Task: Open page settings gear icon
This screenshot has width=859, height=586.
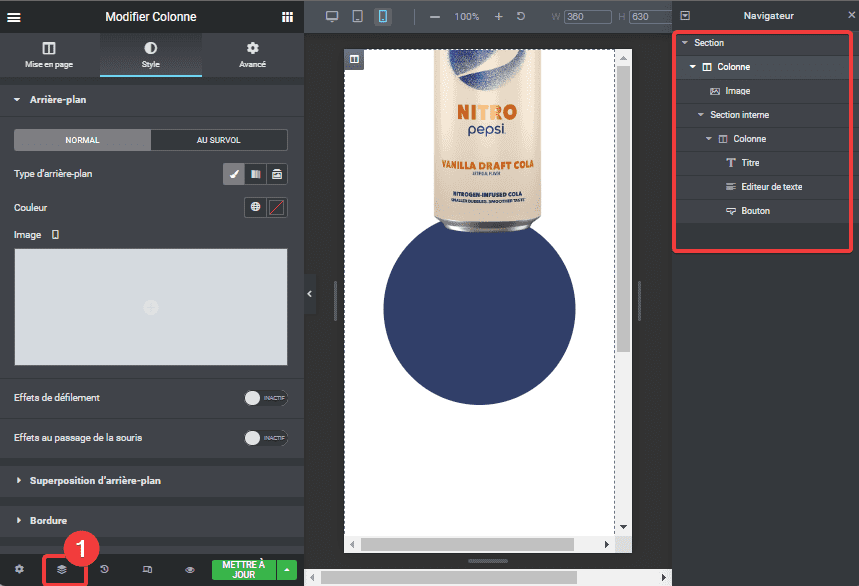Action: pyautogui.click(x=19, y=569)
